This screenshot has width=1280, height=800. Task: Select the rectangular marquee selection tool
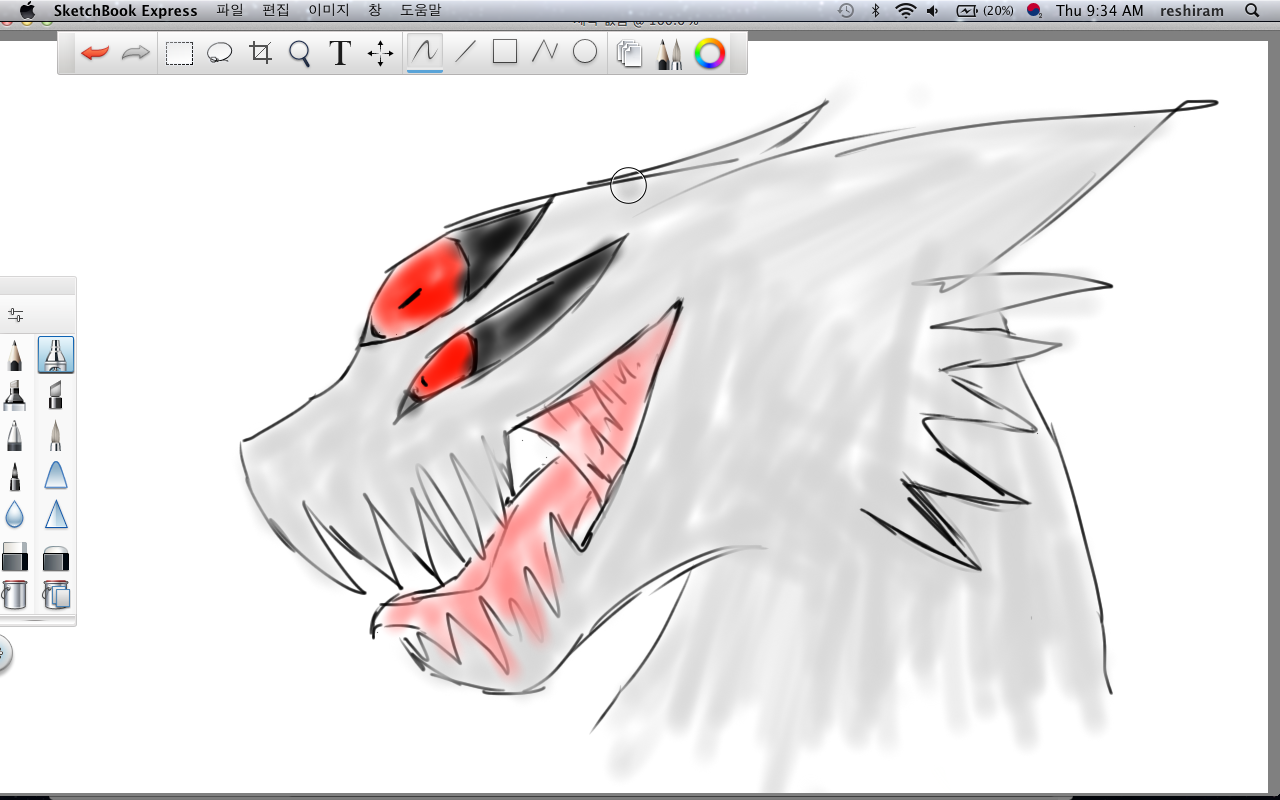(x=179, y=53)
